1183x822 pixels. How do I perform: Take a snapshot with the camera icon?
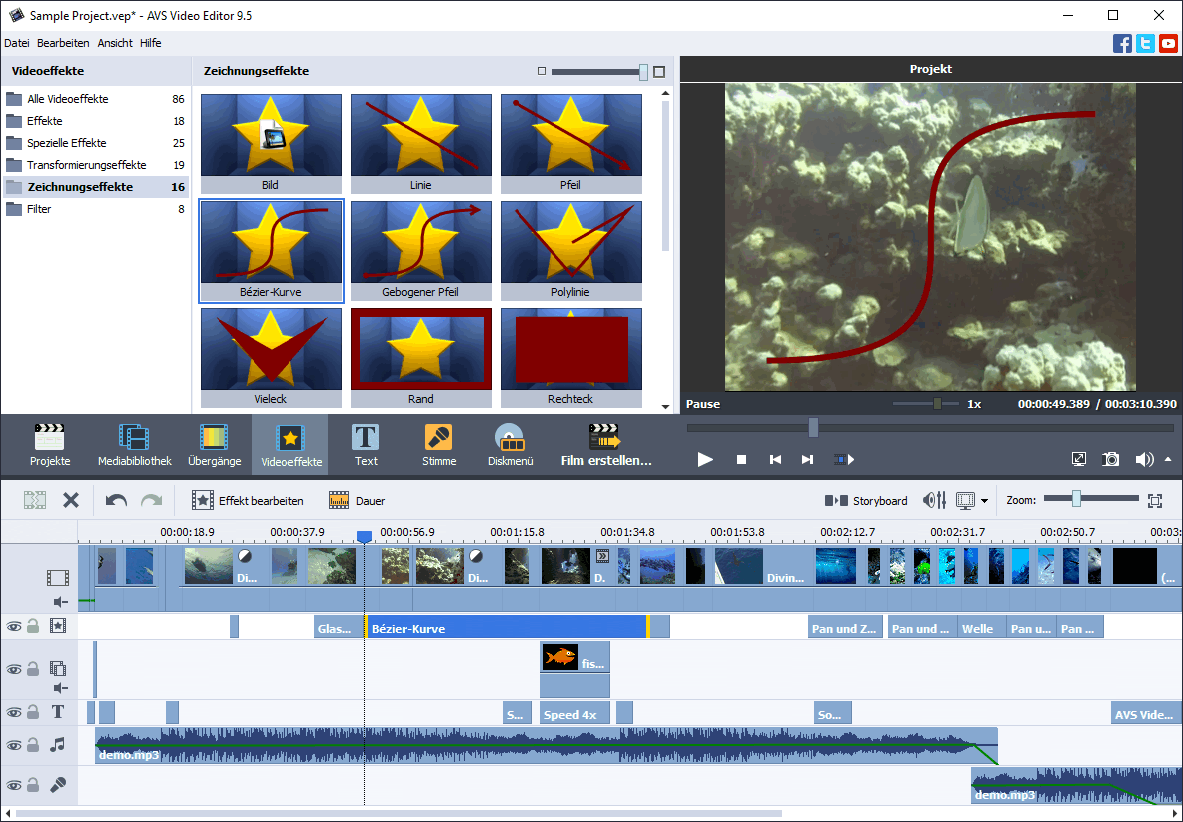[1110, 459]
